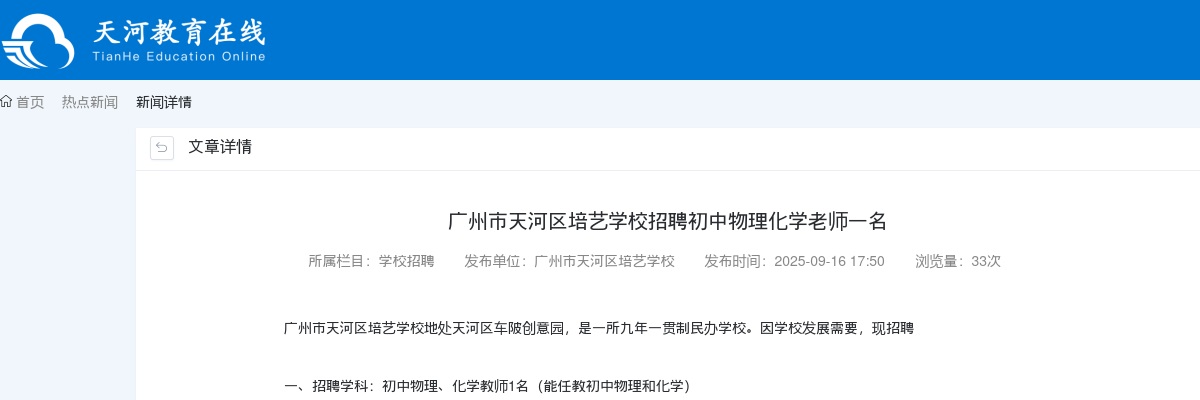Click the cloud logo icon
1200x400 pixels.
[38, 40]
